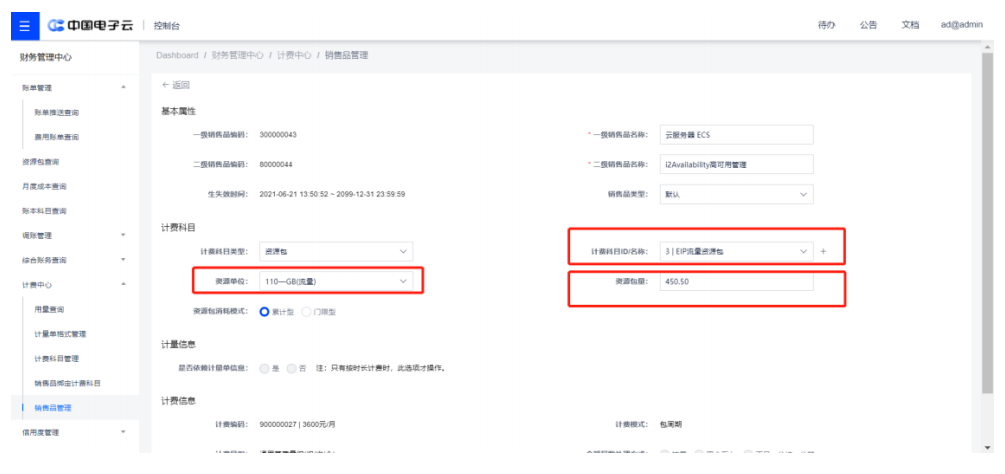This screenshot has width=1005, height=474.
Task: Collapse the 账单管理 sidebar section
Action: 123,89
